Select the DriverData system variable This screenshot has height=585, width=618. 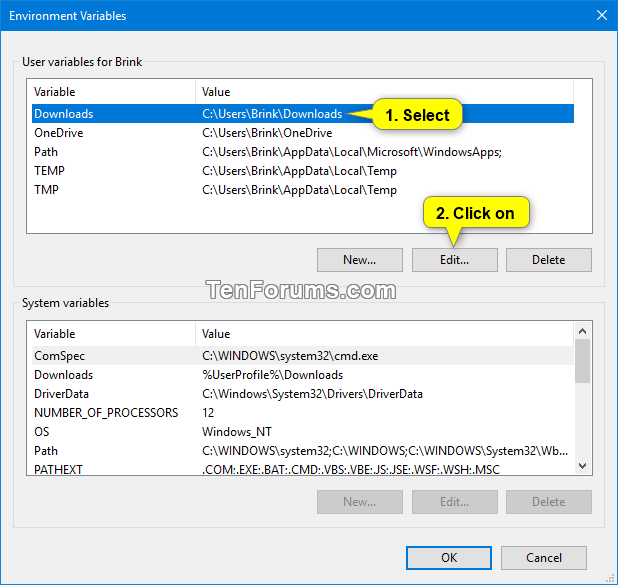tap(303, 393)
